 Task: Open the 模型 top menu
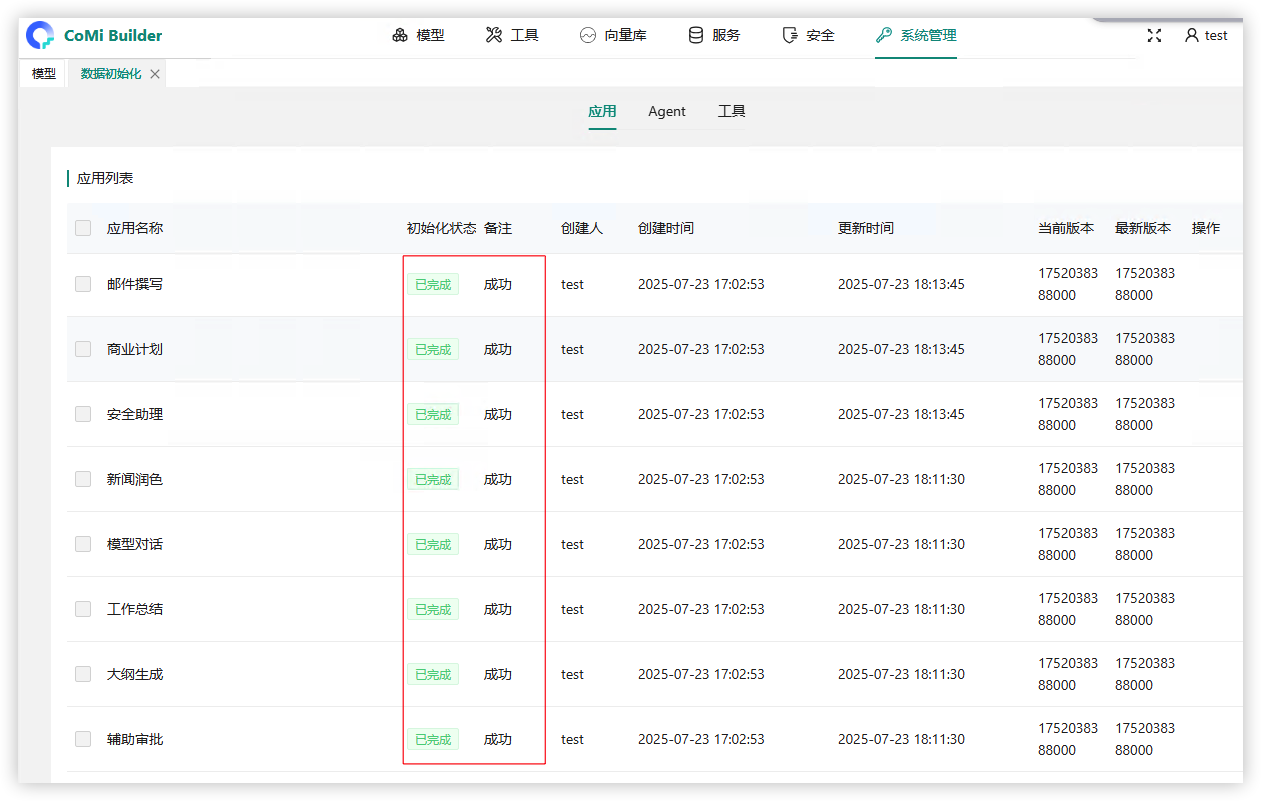pos(419,35)
